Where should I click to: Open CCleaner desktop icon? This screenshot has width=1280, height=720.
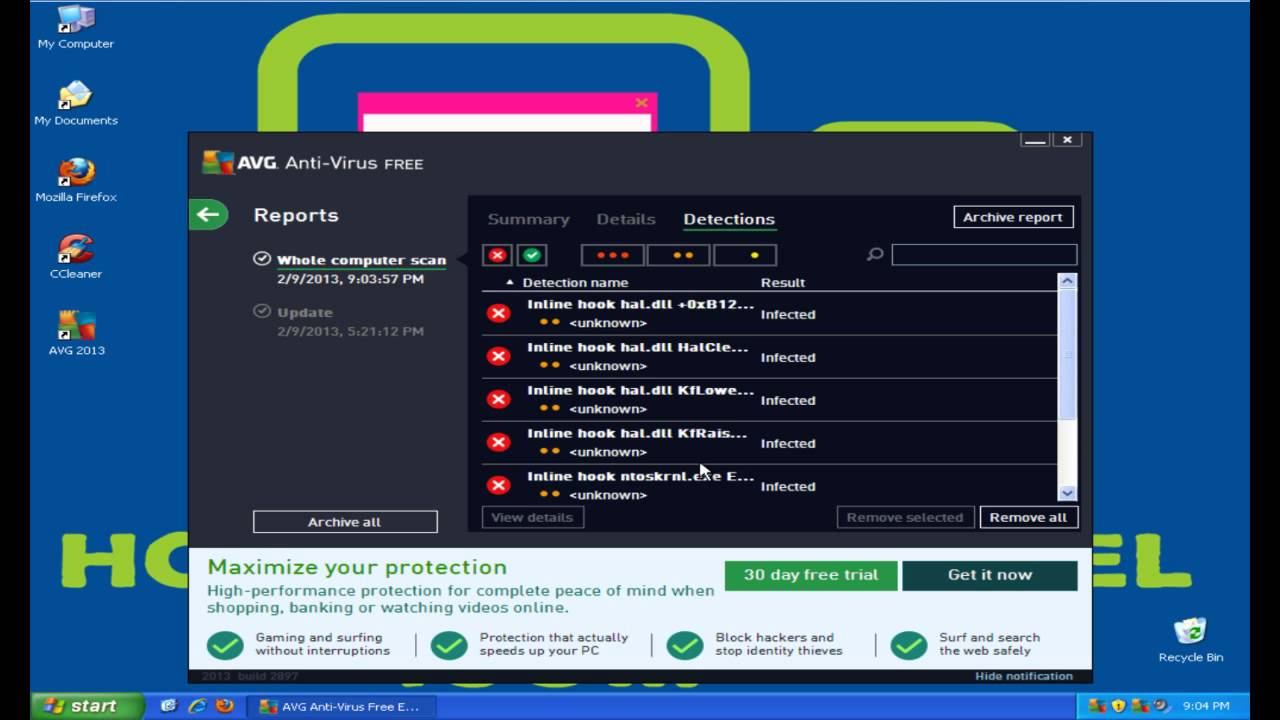[x=76, y=257]
